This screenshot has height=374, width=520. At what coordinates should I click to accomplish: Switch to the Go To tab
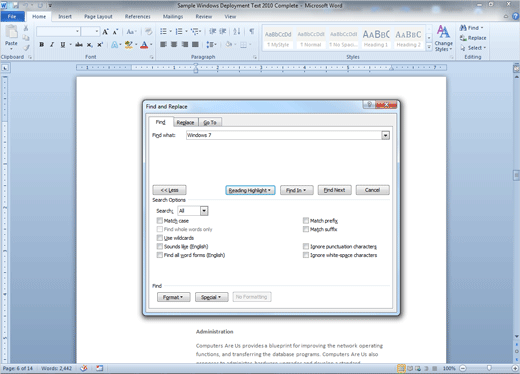click(210, 122)
